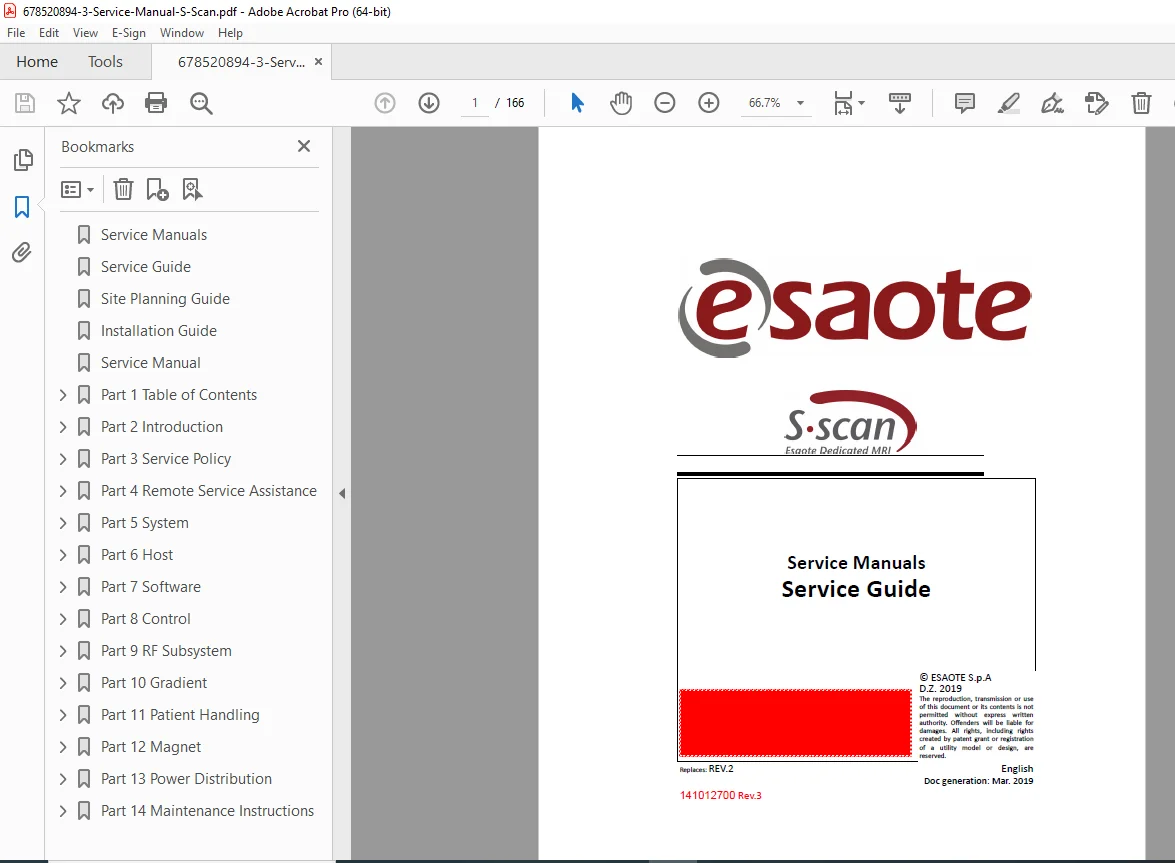Open the Help menu
The height and width of the screenshot is (863, 1175).
(x=230, y=33)
